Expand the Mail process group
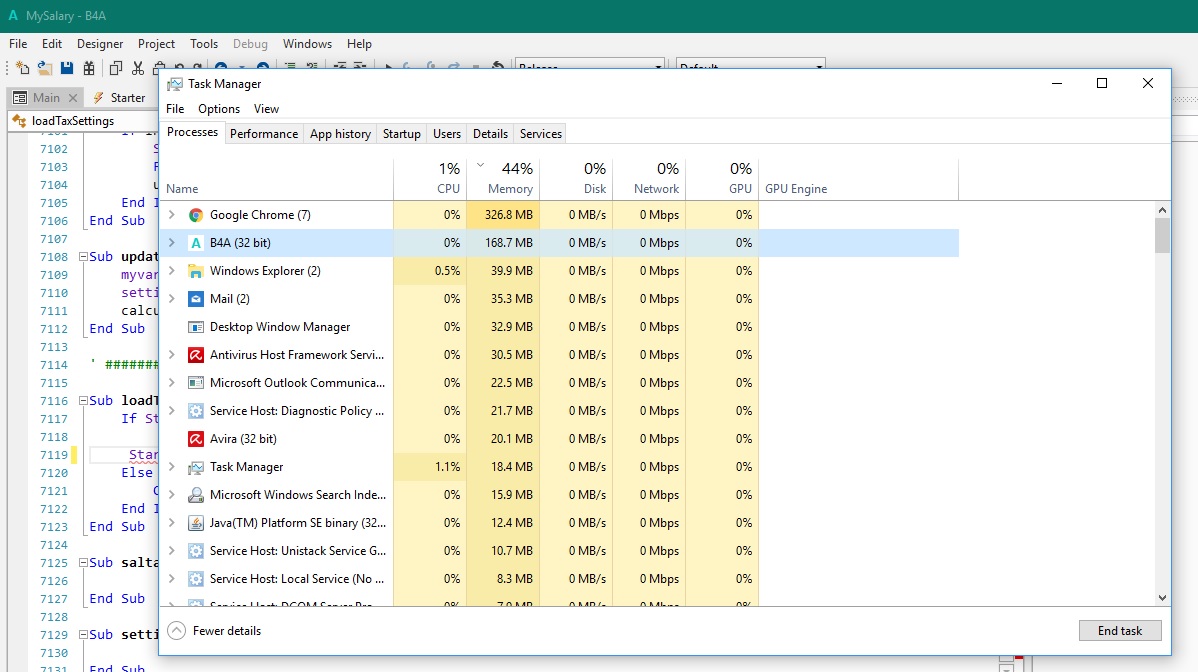 pos(171,299)
